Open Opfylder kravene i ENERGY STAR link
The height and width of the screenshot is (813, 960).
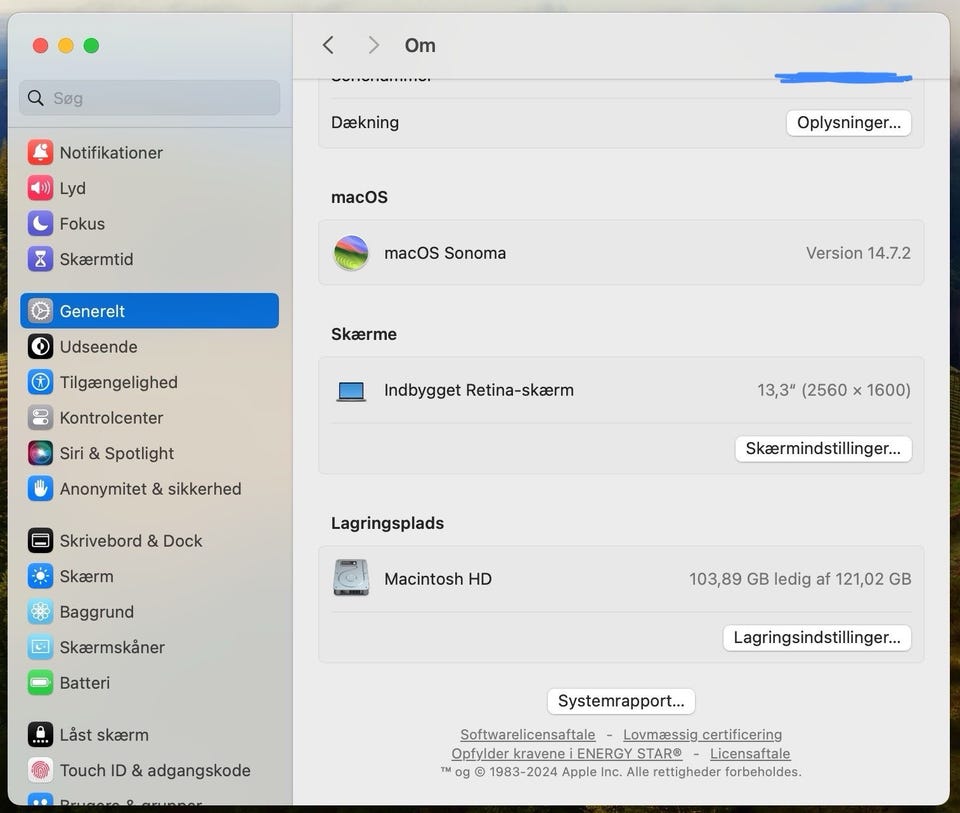tap(567, 754)
